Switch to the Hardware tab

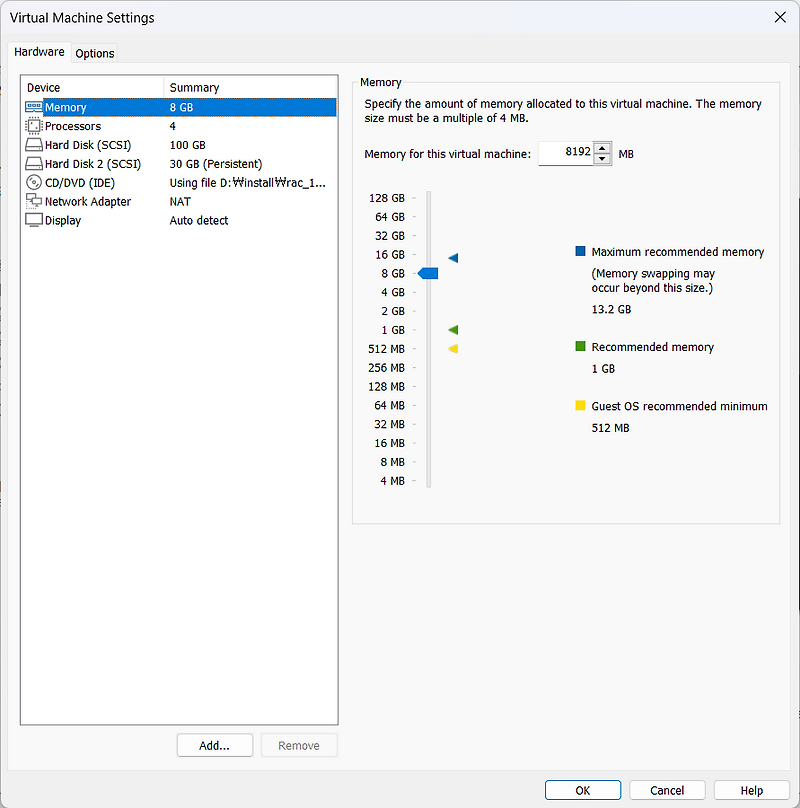pyautogui.click(x=39, y=52)
